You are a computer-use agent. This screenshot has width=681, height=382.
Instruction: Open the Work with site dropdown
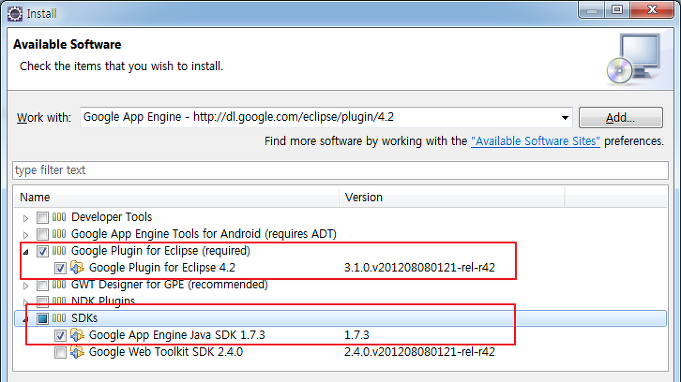565,118
